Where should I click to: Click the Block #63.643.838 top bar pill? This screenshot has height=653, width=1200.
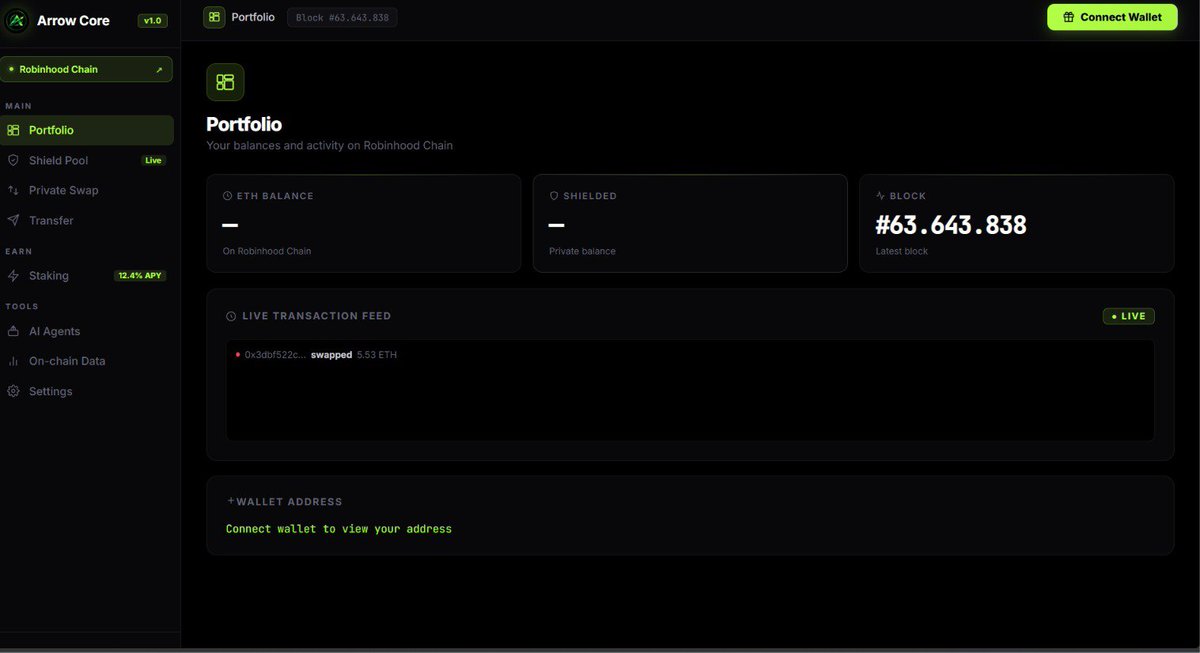click(342, 17)
